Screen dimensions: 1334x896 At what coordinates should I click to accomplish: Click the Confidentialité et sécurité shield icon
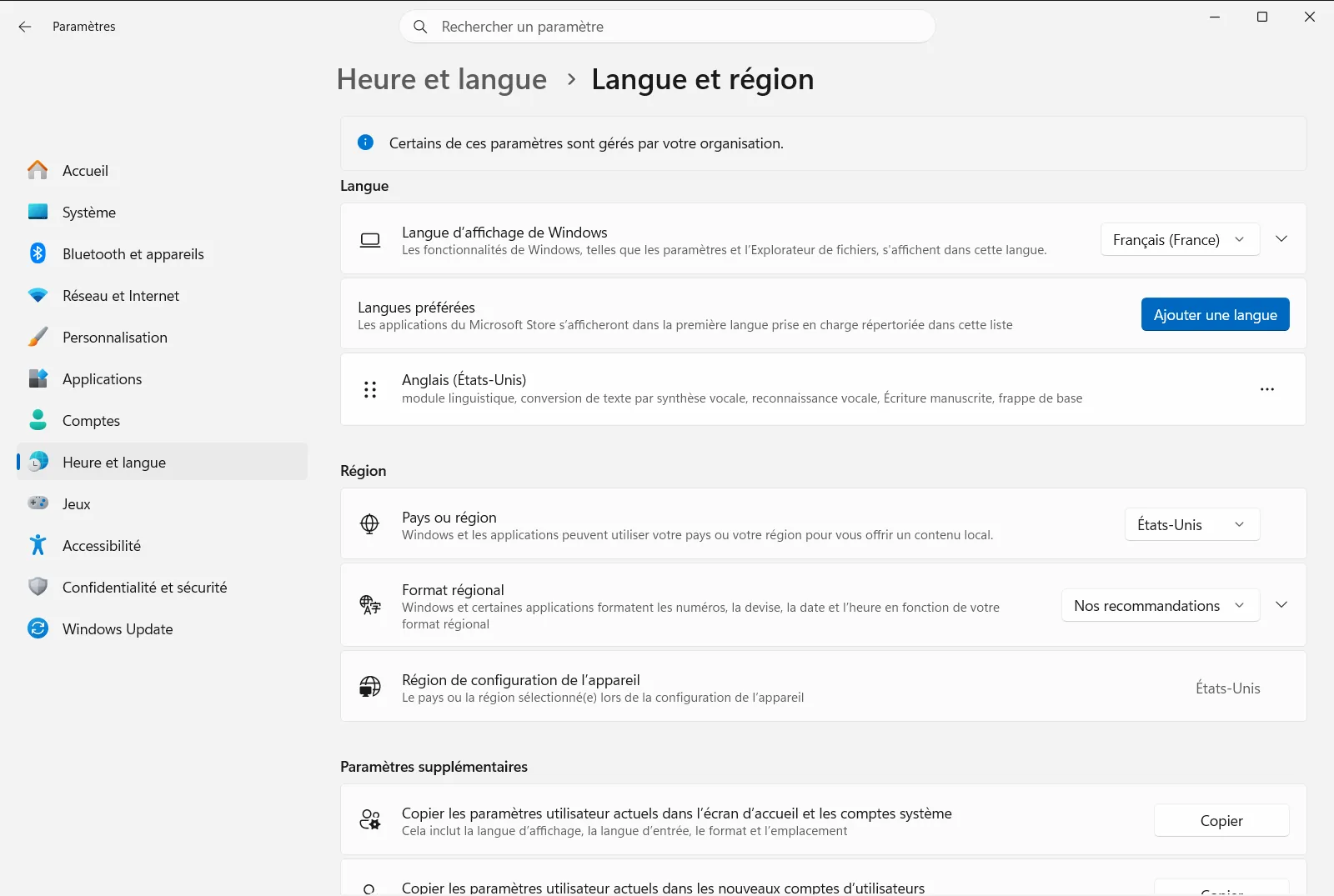coord(38,587)
